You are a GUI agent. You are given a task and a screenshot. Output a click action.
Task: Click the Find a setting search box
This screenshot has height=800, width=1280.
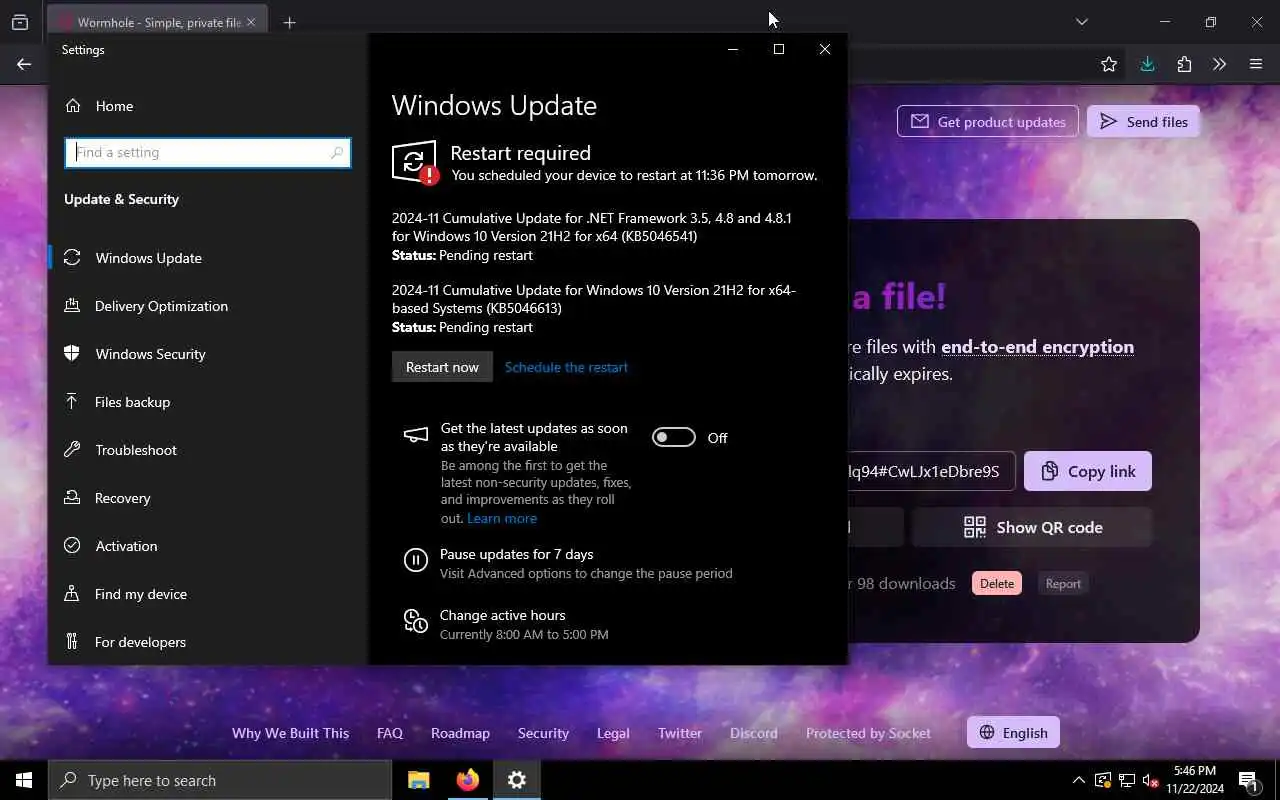pos(208,152)
